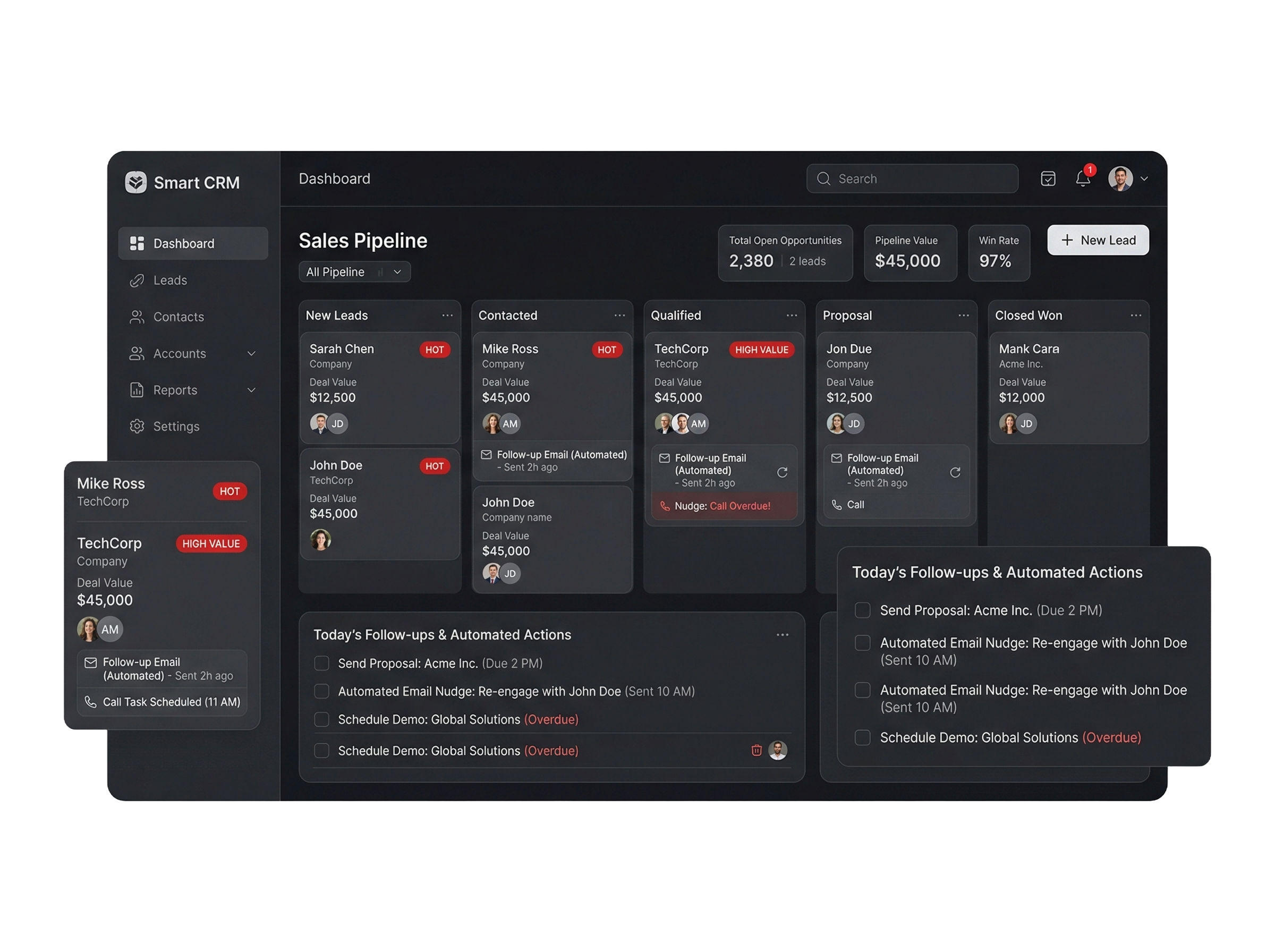The width and height of the screenshot is (1275, 952).
Task: Check Send Proposal: Acme Inc. in bottom panel
Action: [x=321, y=664]
